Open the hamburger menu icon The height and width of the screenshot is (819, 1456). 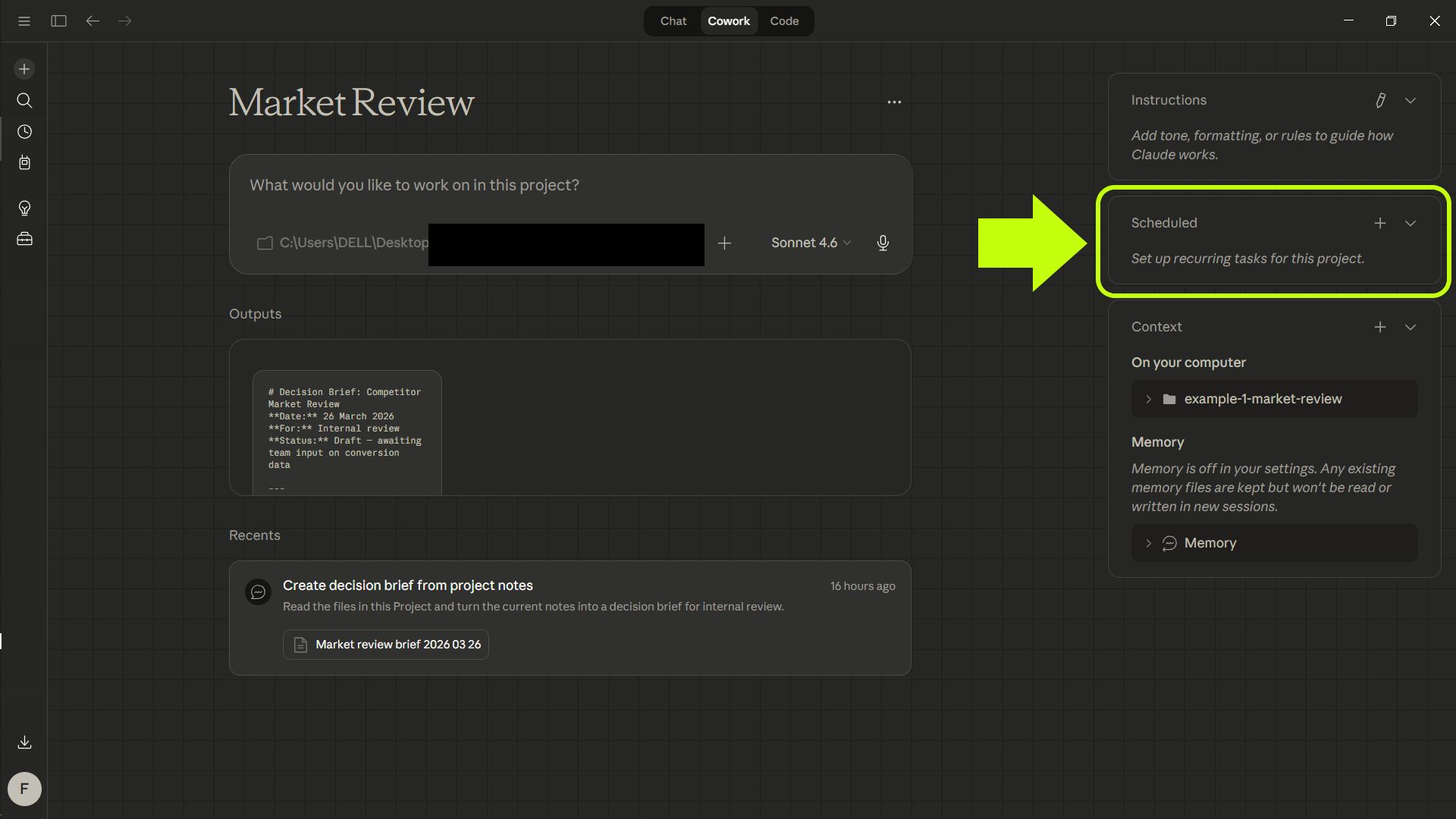click(x=24, y=21)
